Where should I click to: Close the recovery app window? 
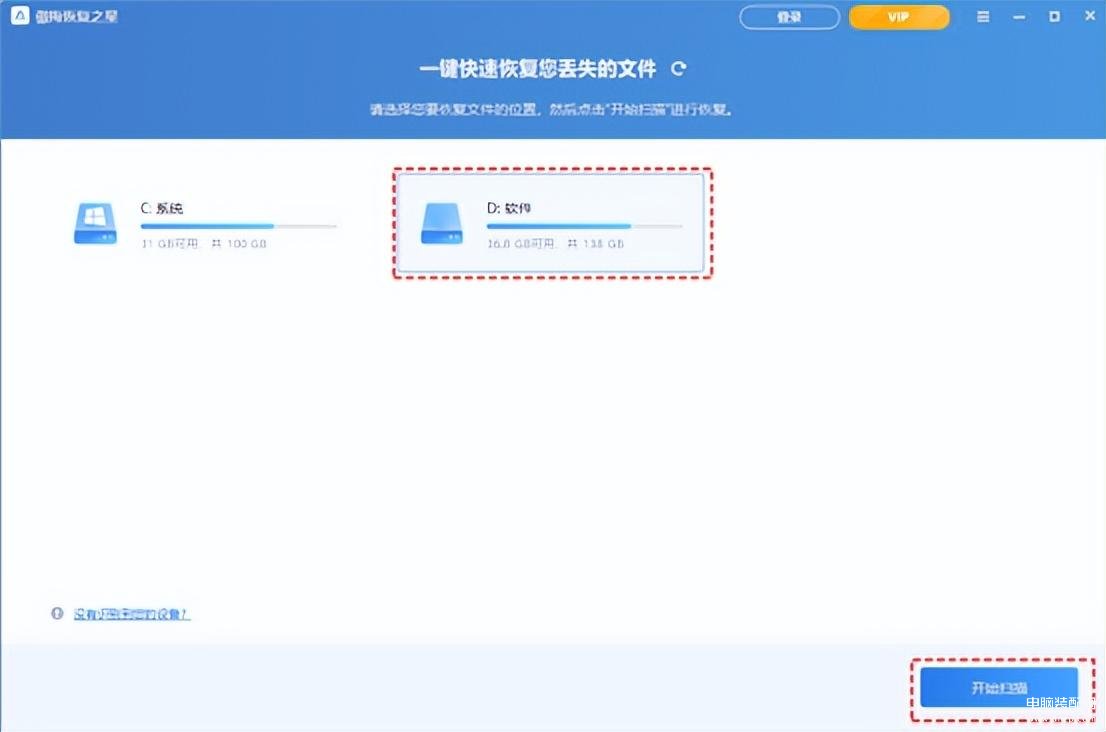(1090, 16)
